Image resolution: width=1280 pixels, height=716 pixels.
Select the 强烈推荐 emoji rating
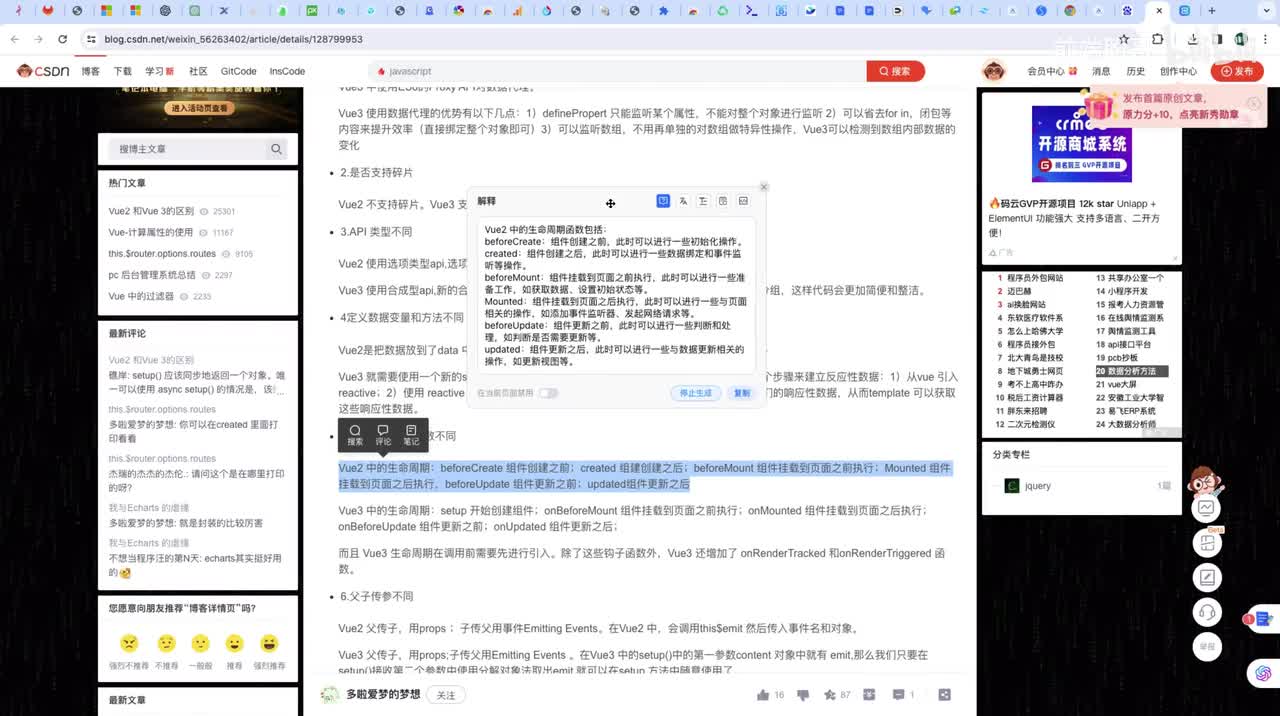(269, 643)
